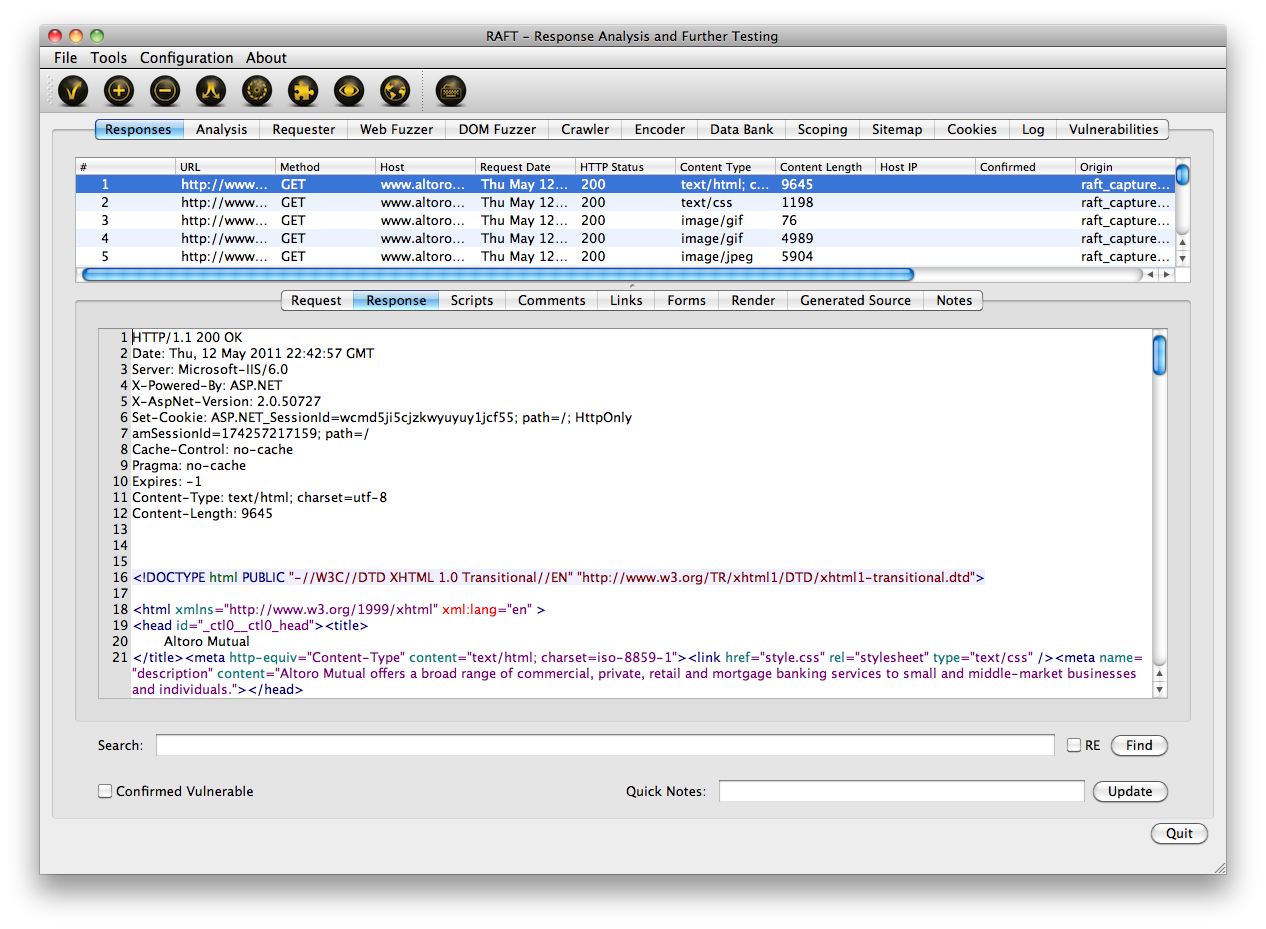
Task: Select row 3 with content length 76
Action: click(x=625, y=220)
